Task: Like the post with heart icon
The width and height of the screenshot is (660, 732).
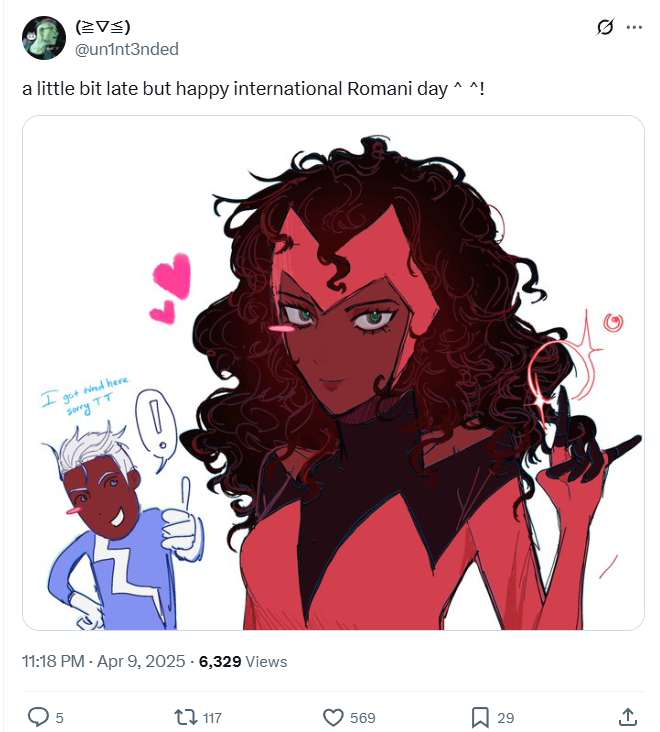Action: click(333, 718)
